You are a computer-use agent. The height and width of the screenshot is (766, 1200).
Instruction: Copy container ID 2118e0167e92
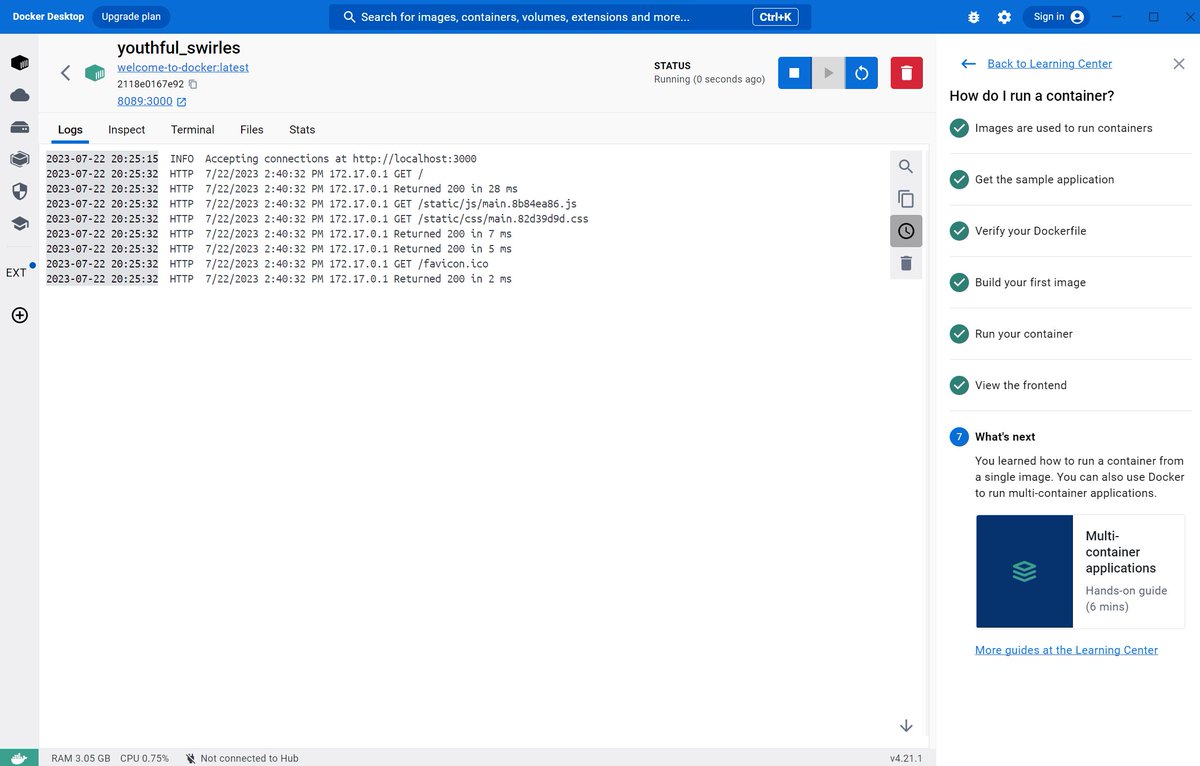pyautogui.click(x=193, y=84)
